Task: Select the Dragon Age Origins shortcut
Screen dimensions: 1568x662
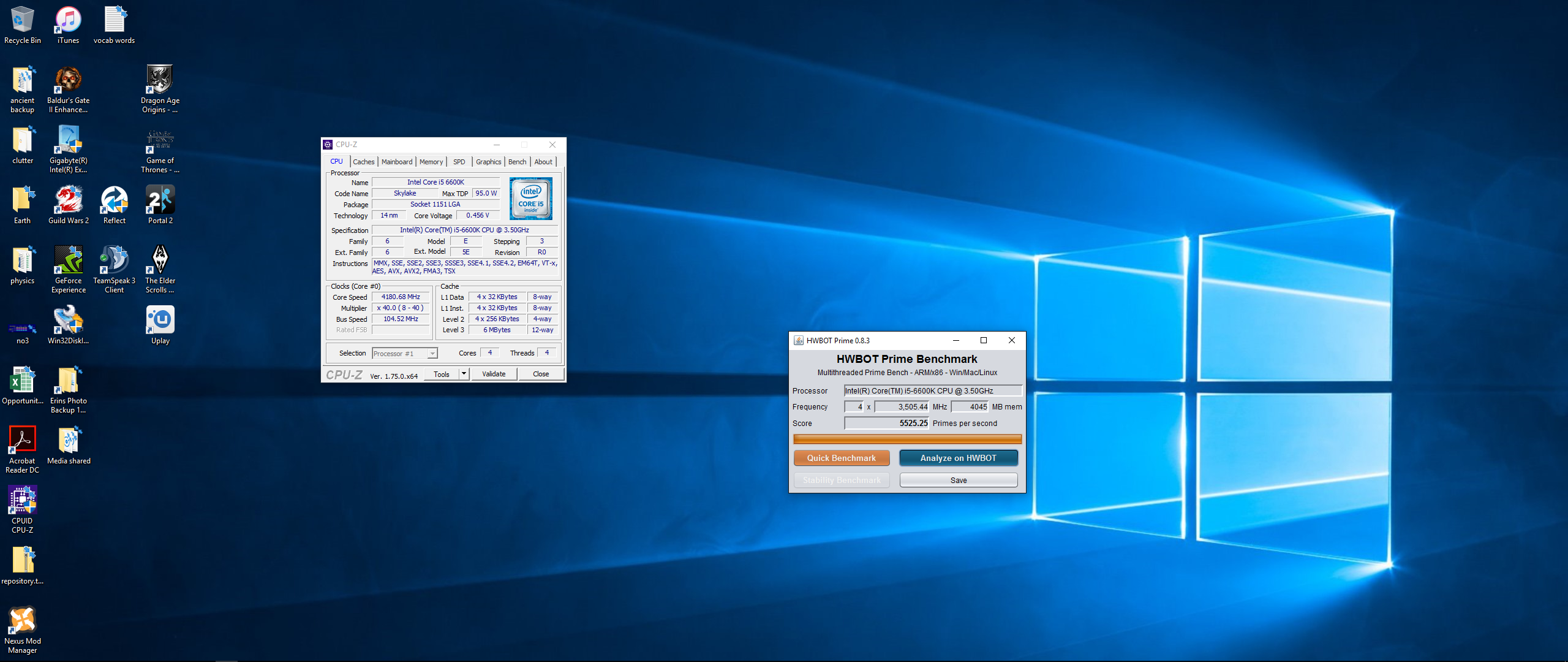Action: coord(160,89)
